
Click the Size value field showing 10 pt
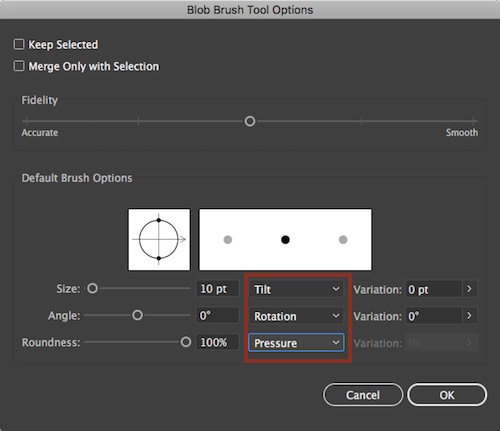[x=218, y=289]
